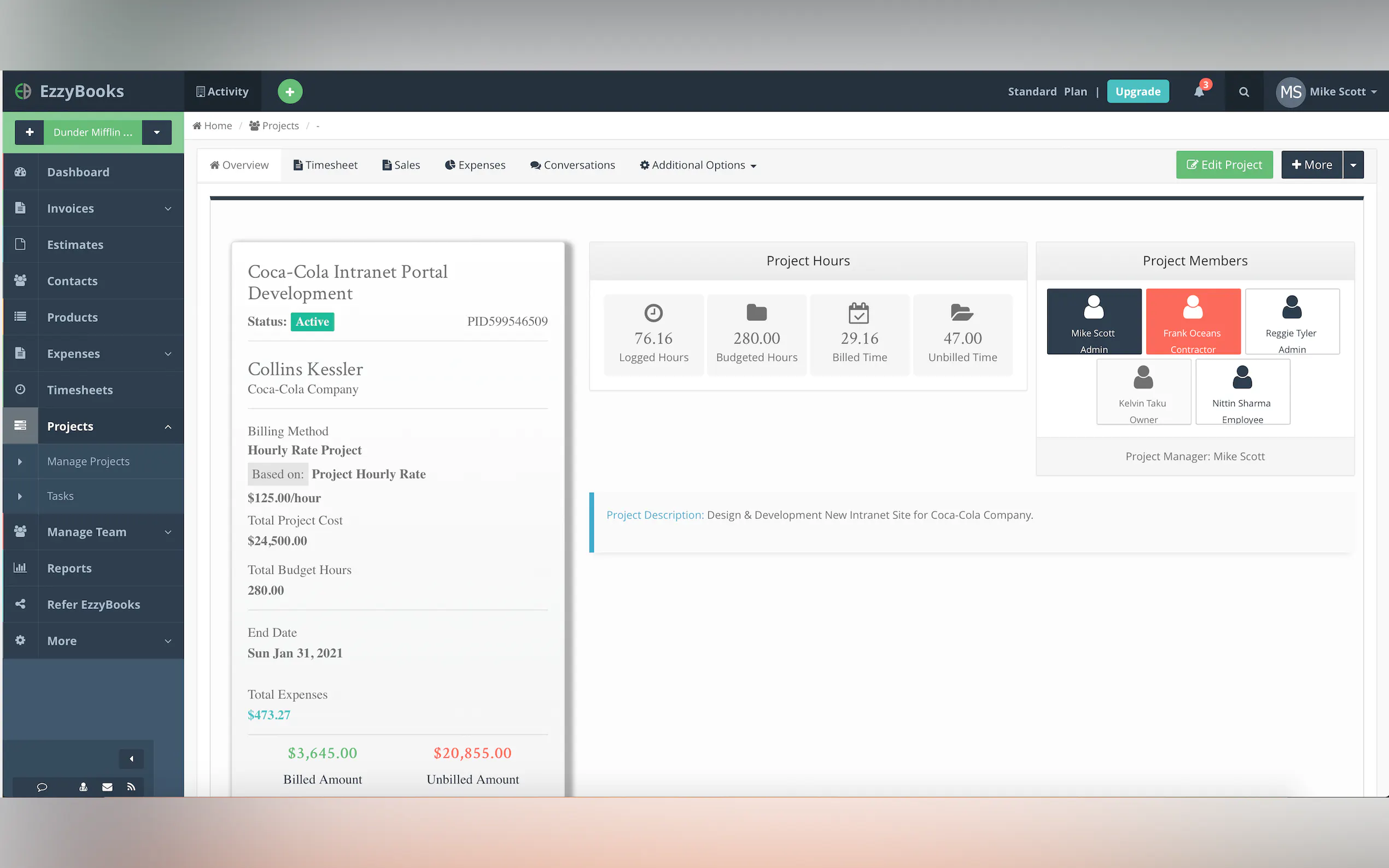This screenshot has height=868, width=1389.
Task: Collapse sidebar with the left arrow button
Action: click(x=131, y=759)
